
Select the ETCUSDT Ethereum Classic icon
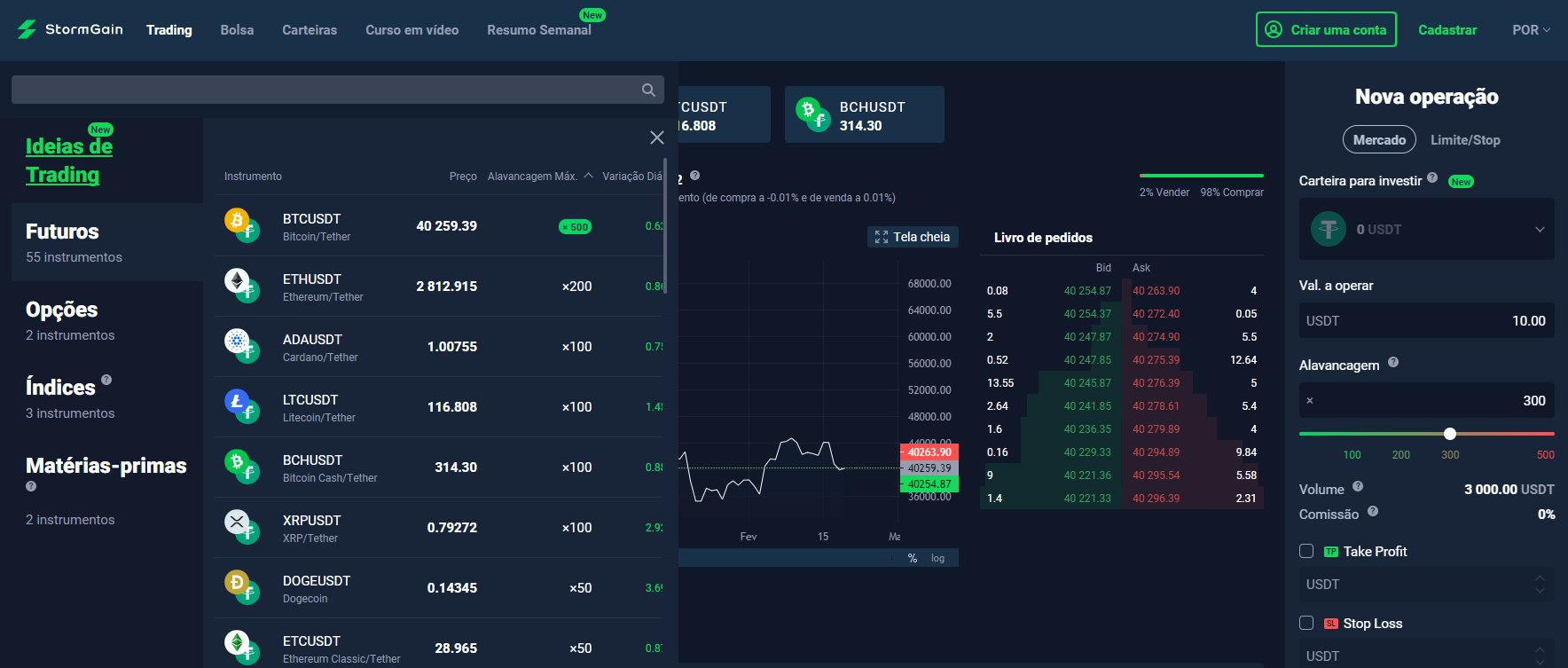point(237,642)
